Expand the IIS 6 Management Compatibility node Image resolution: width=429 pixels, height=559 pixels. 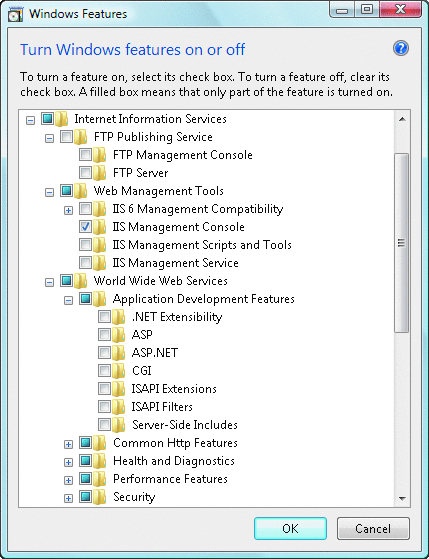pos(68,210)
